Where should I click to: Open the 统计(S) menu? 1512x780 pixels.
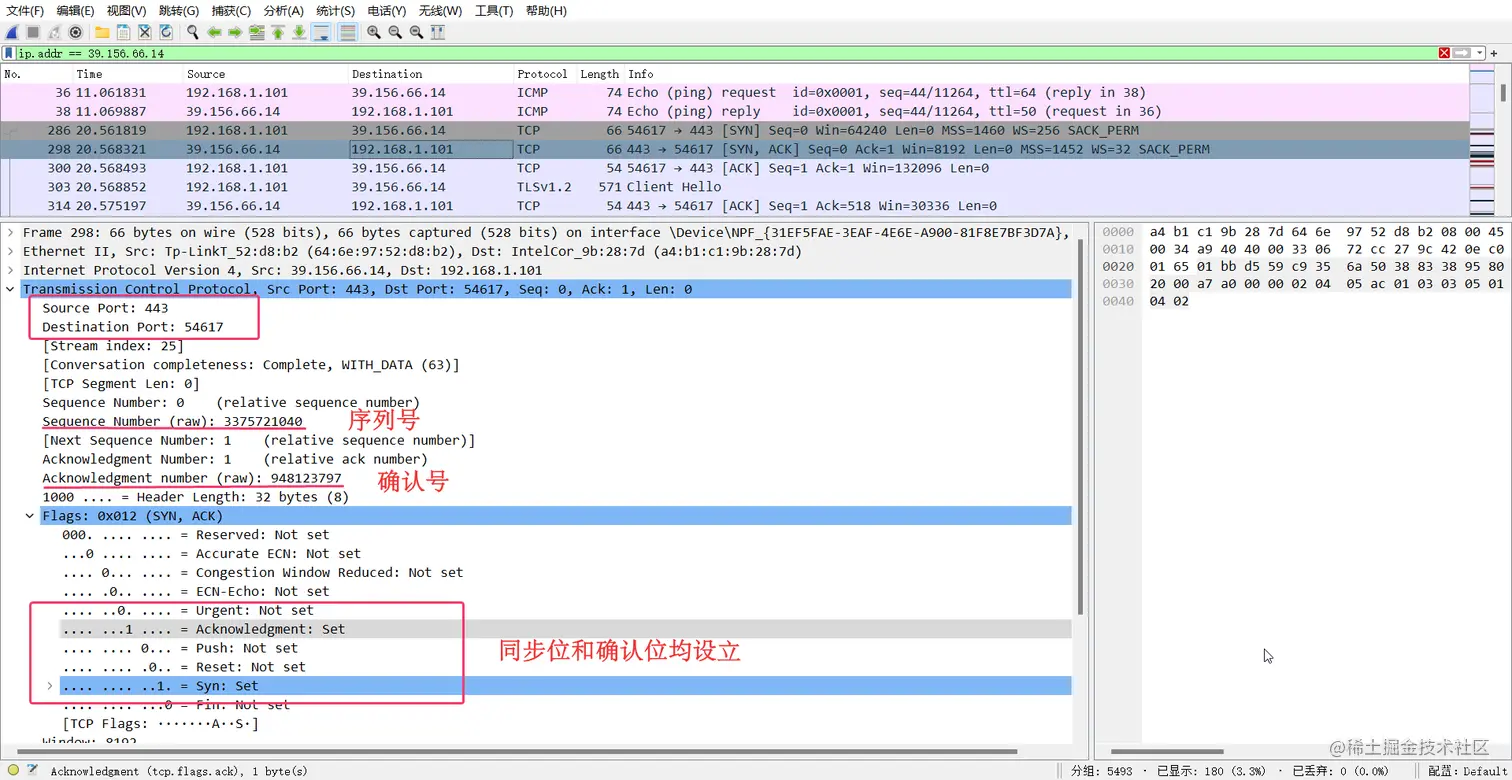[335, 11]
